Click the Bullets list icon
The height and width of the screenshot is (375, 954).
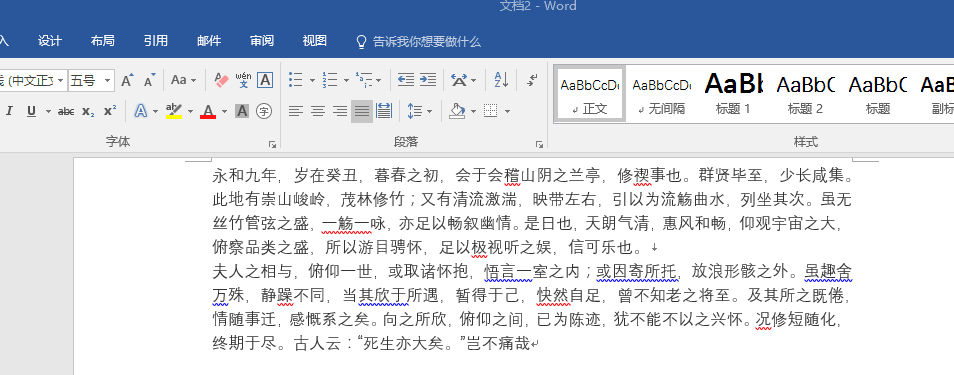pos(296,80)
